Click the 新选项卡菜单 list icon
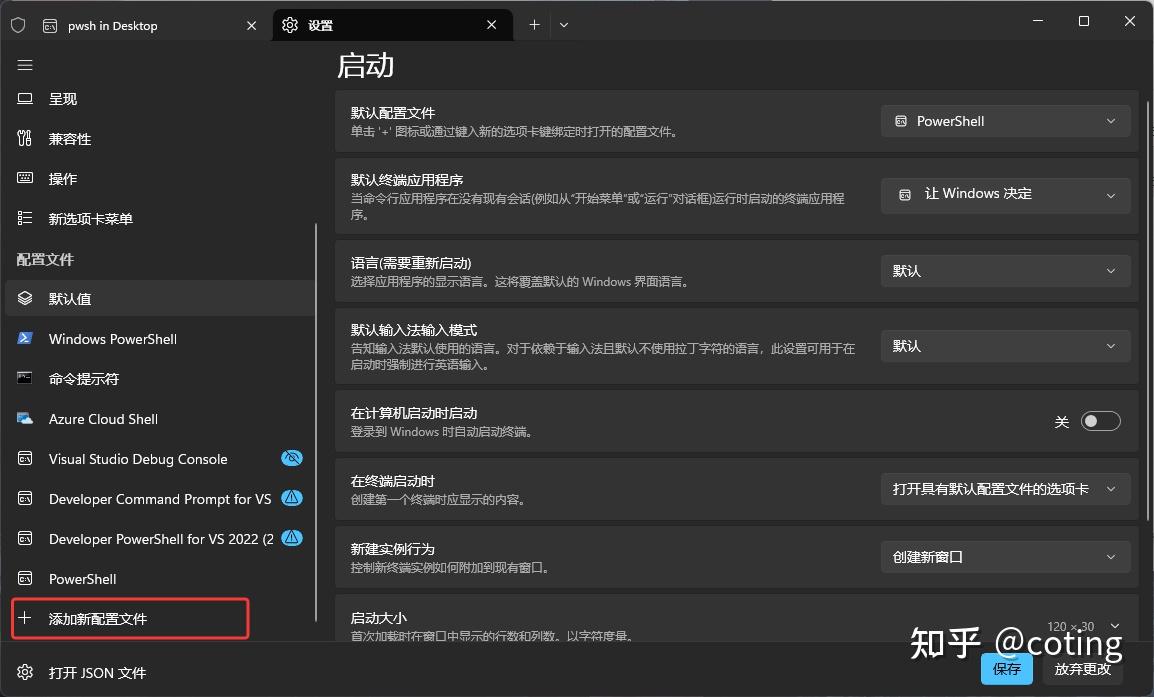This screenshot has height=697, width=1154. click(x=25, y=218)
